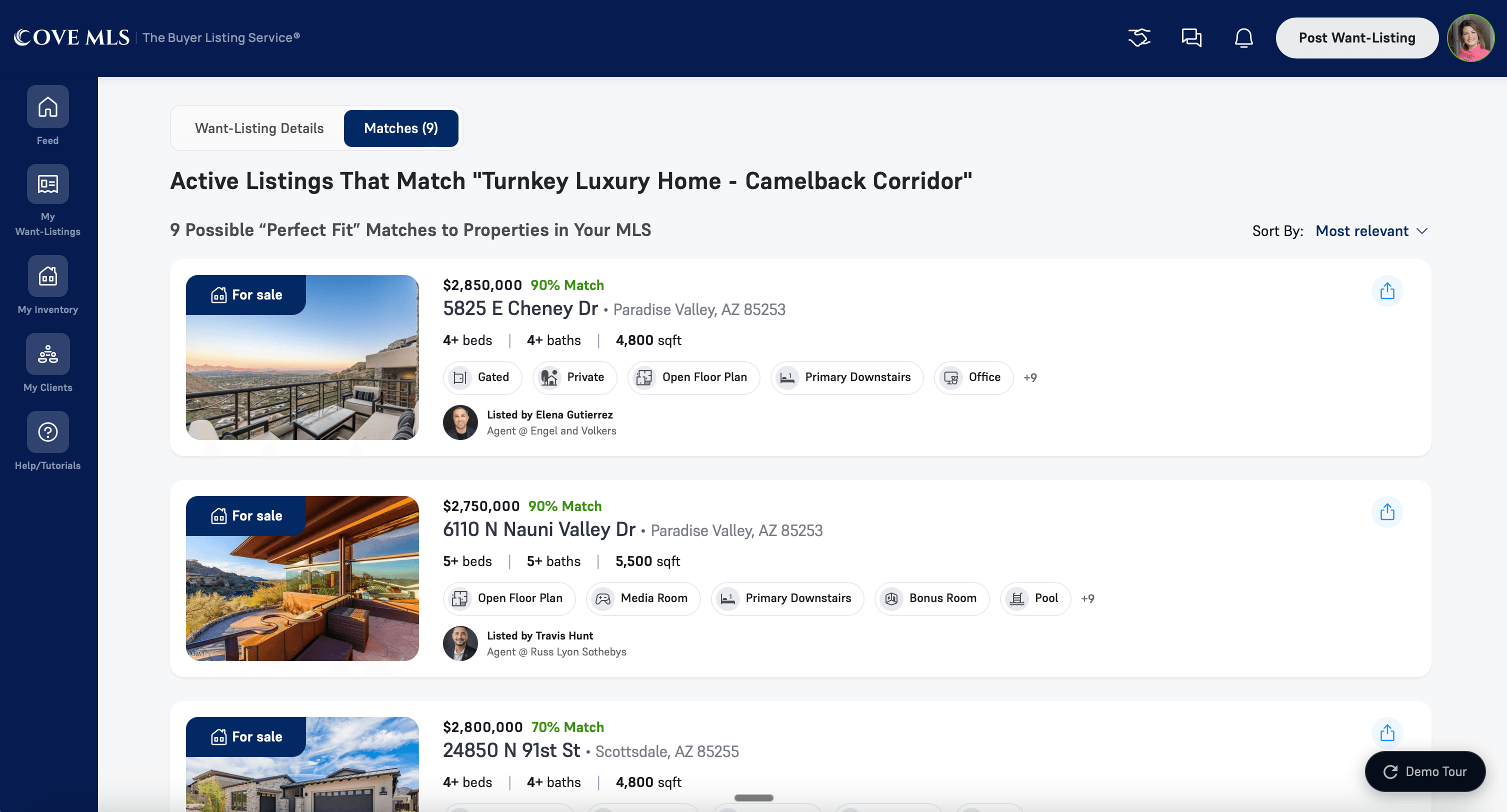Screen dimensions: 1507x812
Task: Click the Private feature tag
Action: pyautogui.click(x=574, y=377)
